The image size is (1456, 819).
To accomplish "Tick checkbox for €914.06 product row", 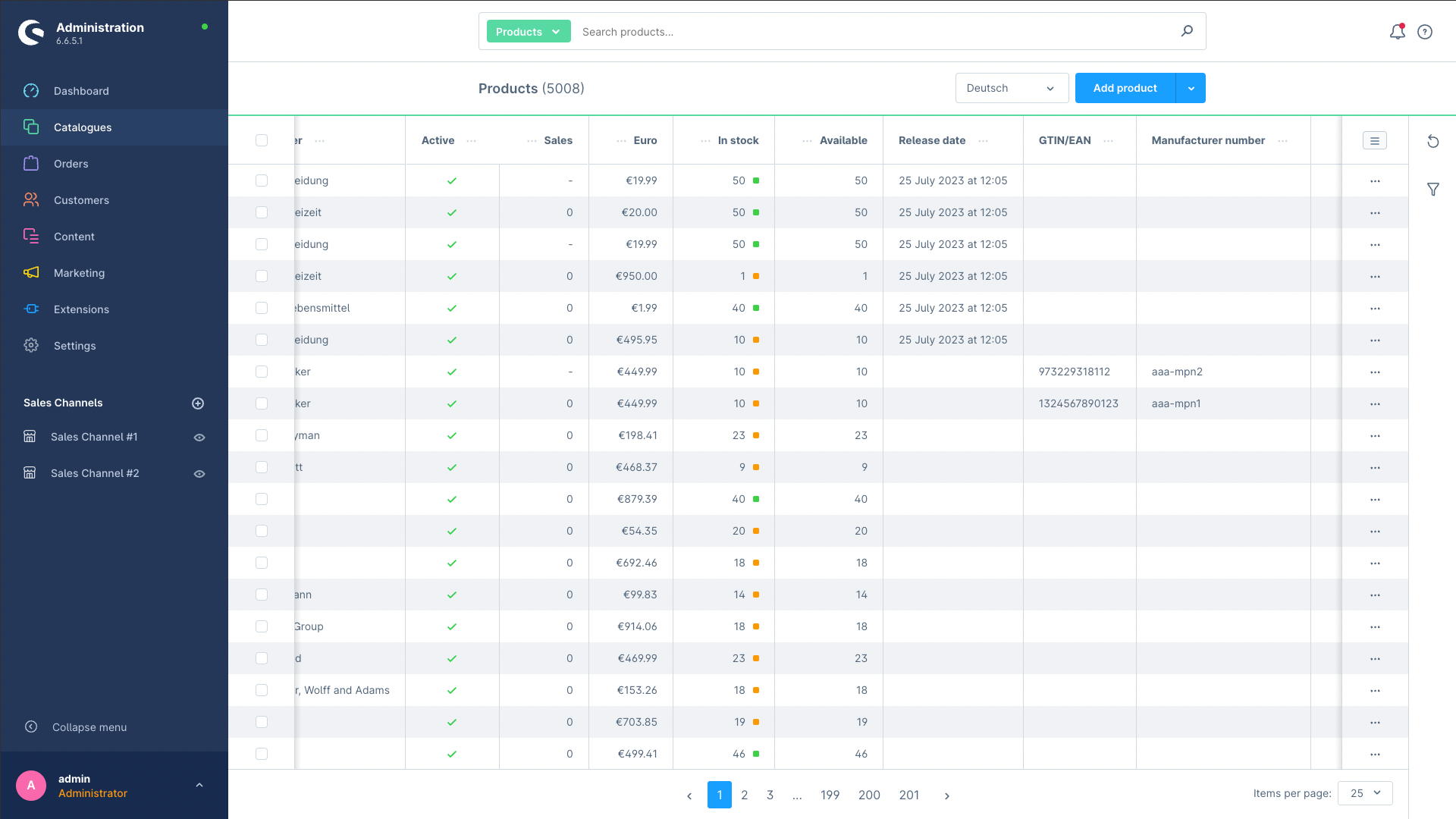I will 262,626.
